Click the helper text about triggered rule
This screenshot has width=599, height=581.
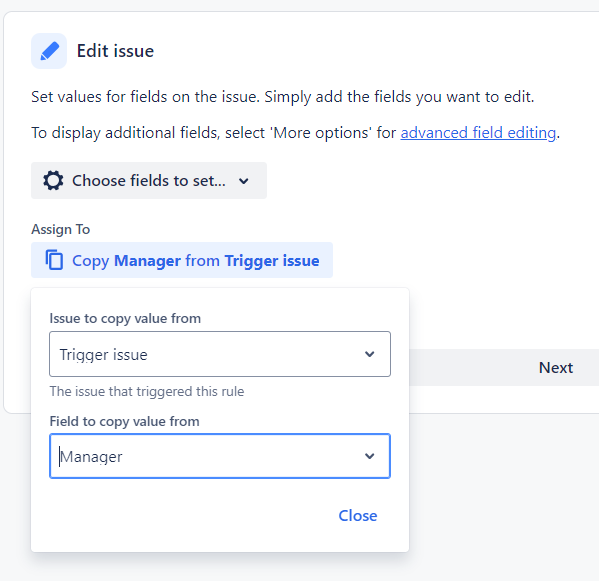147,392
